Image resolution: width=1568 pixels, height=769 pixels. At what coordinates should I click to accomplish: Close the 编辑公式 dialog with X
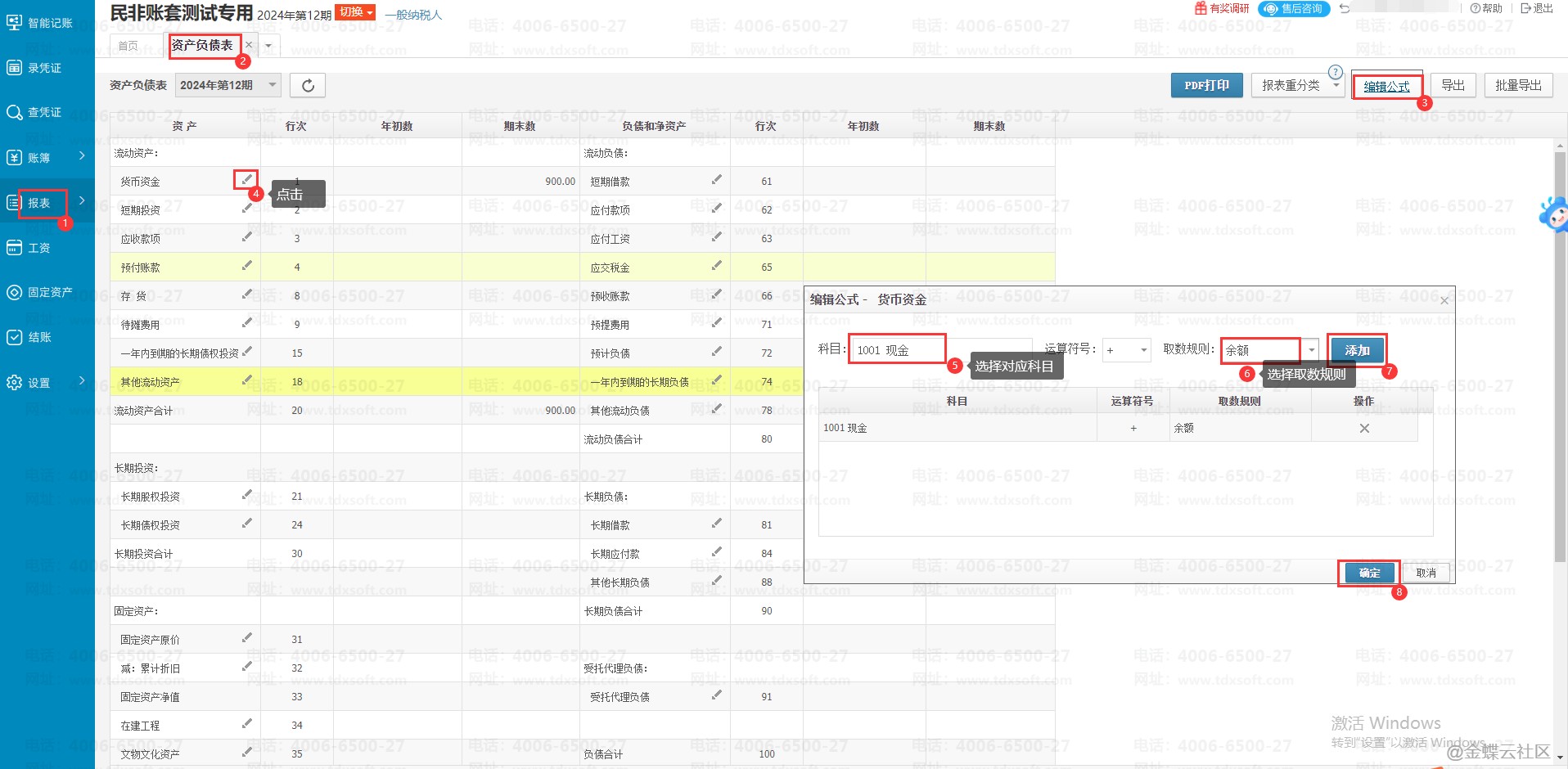1444,301
